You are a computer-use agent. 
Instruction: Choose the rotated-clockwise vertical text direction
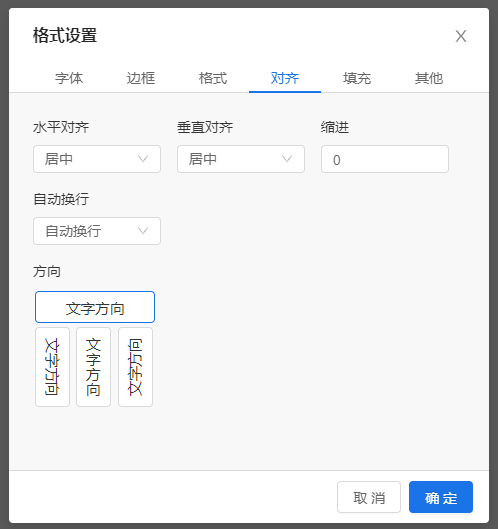pyautogui.click(x=52, y=367)
